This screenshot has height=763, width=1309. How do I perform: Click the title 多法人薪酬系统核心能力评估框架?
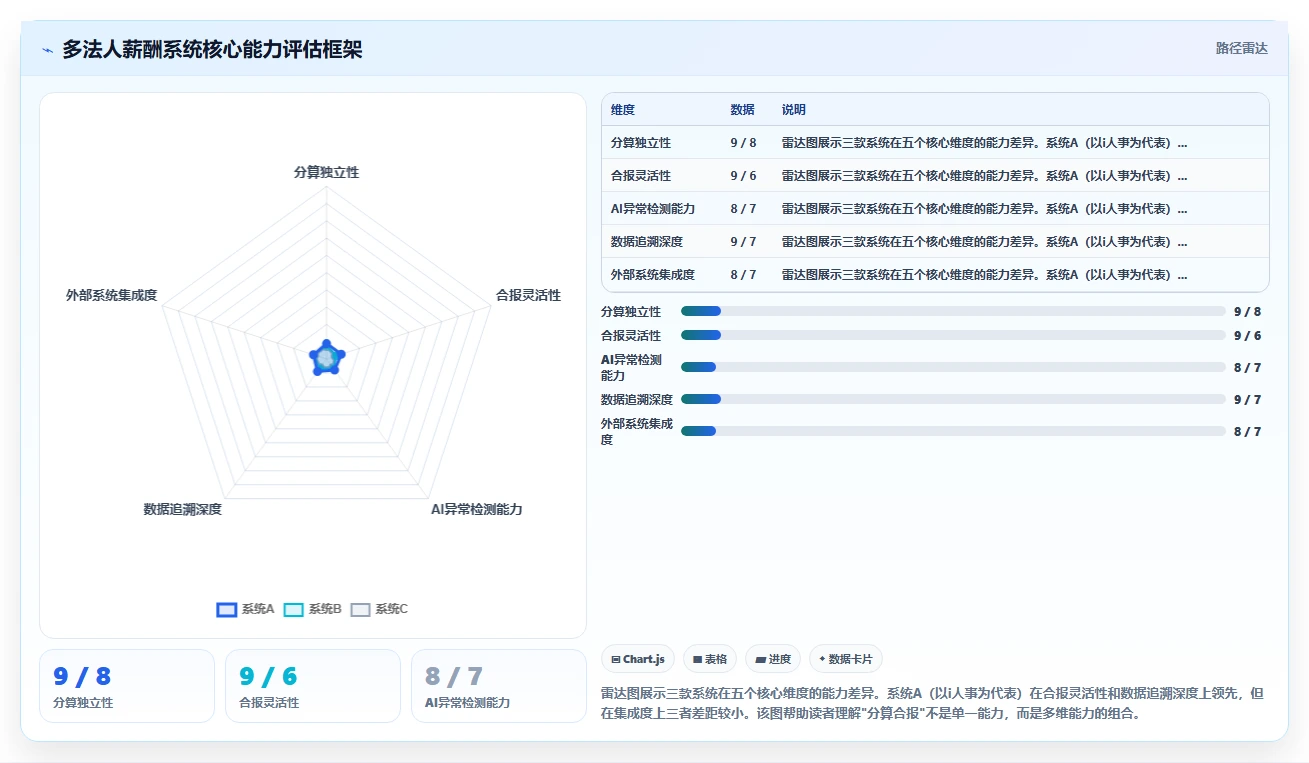pos(212,49)
